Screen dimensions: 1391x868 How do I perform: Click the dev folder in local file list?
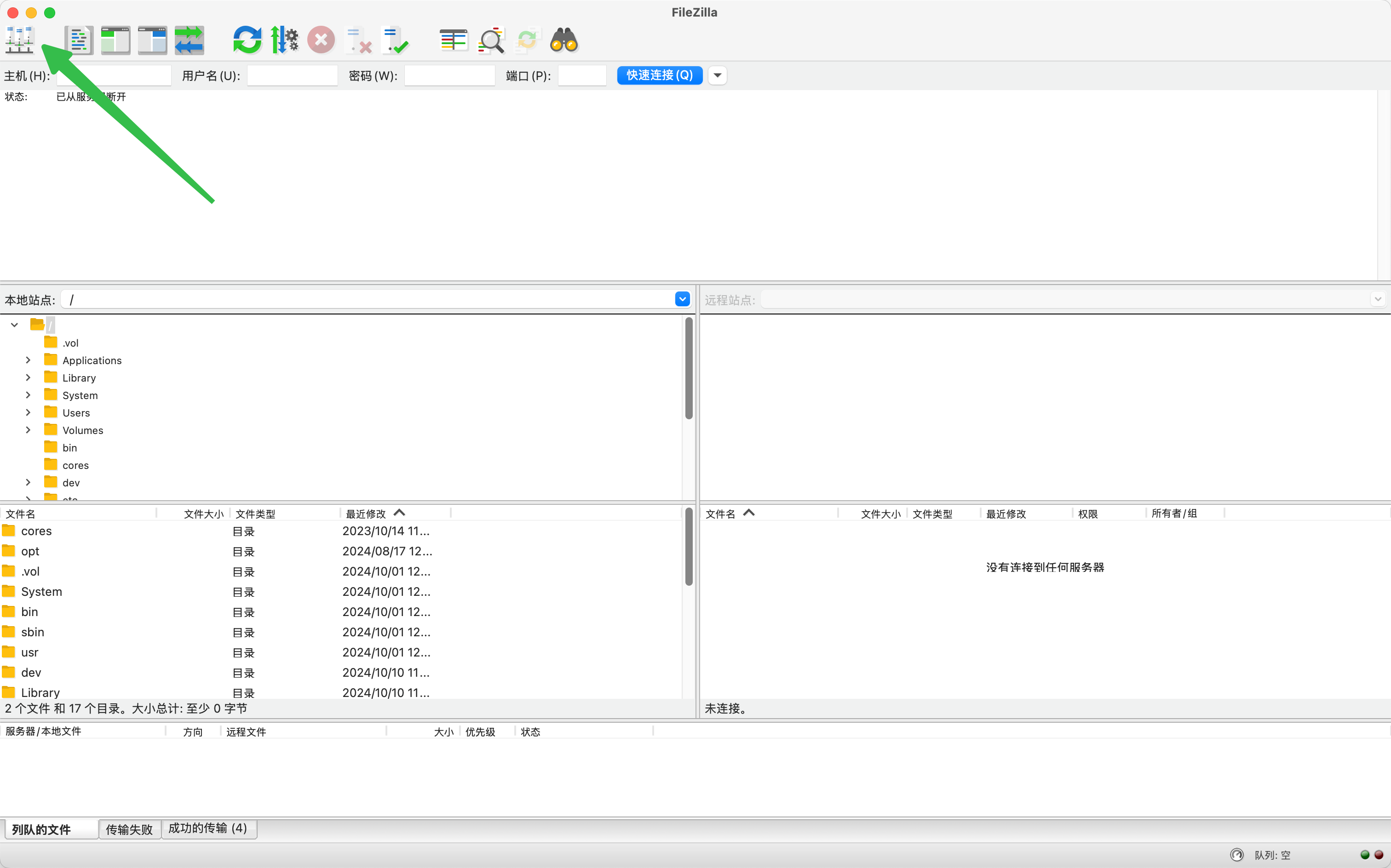(x=30, y=672)
